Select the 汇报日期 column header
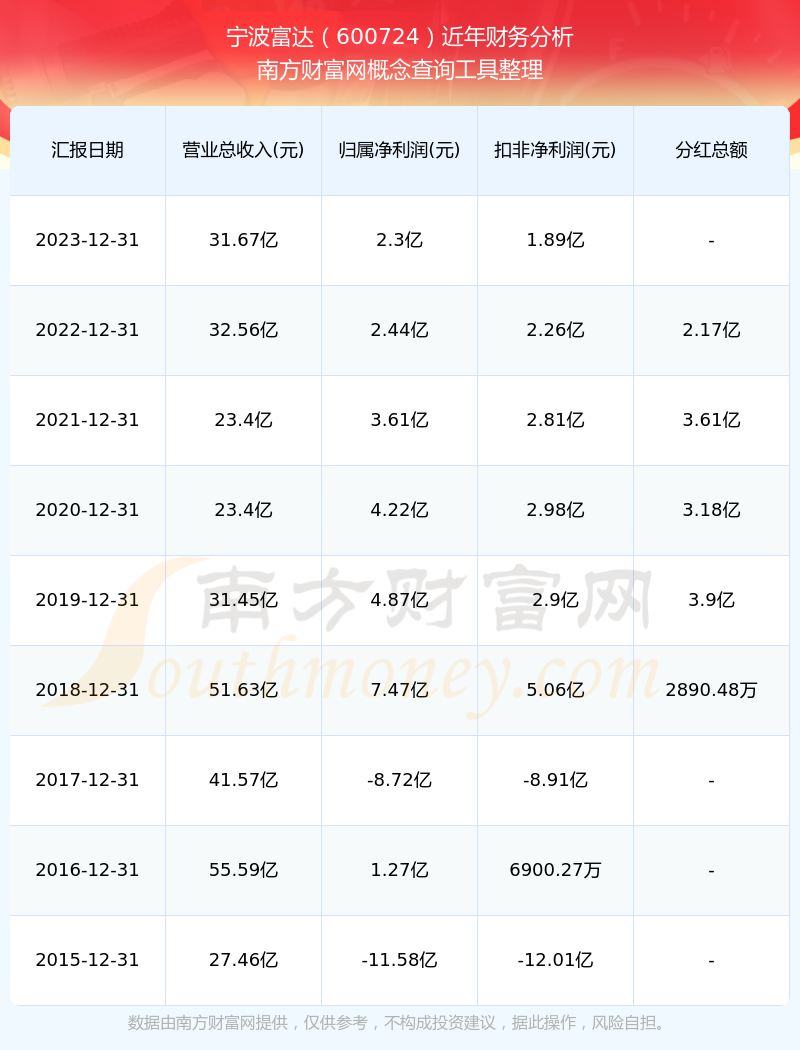This screenshot has width=800, height=1050. point(88,150)
